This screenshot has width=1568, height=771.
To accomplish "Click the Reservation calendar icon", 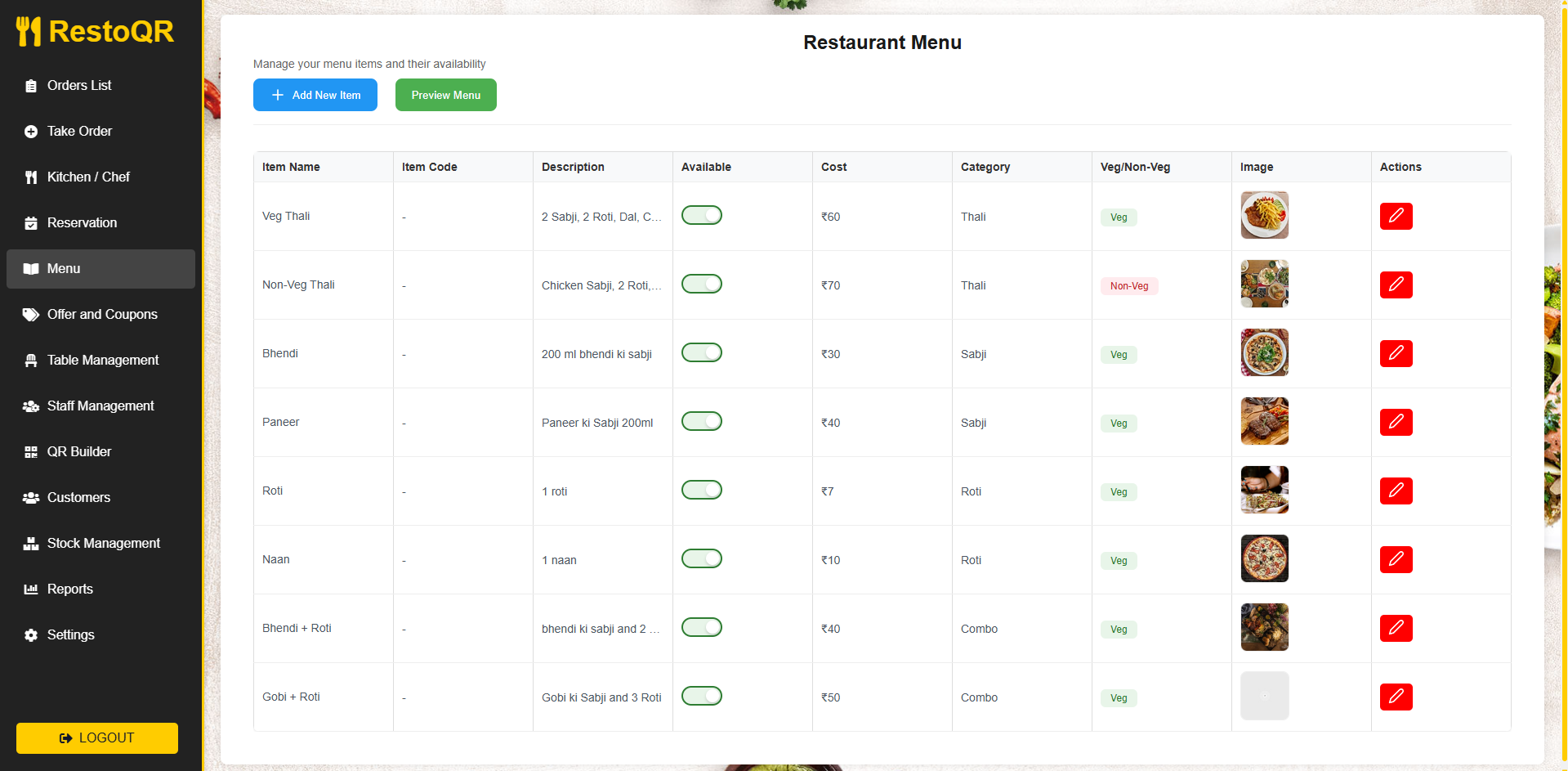I will (x=31, y=223).
